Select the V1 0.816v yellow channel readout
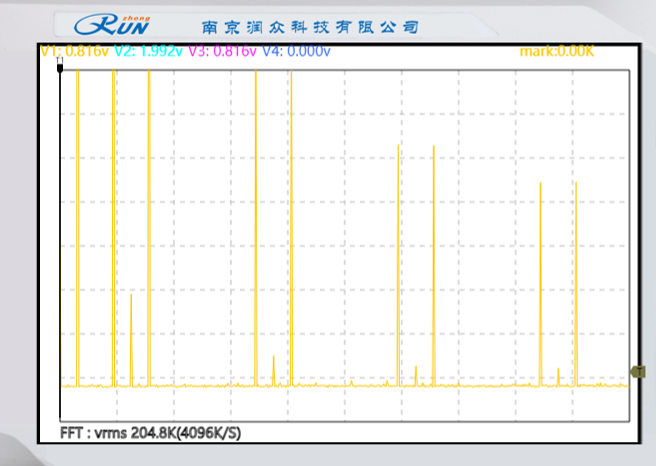The image size is (656, 466). [x=74, y=51]
